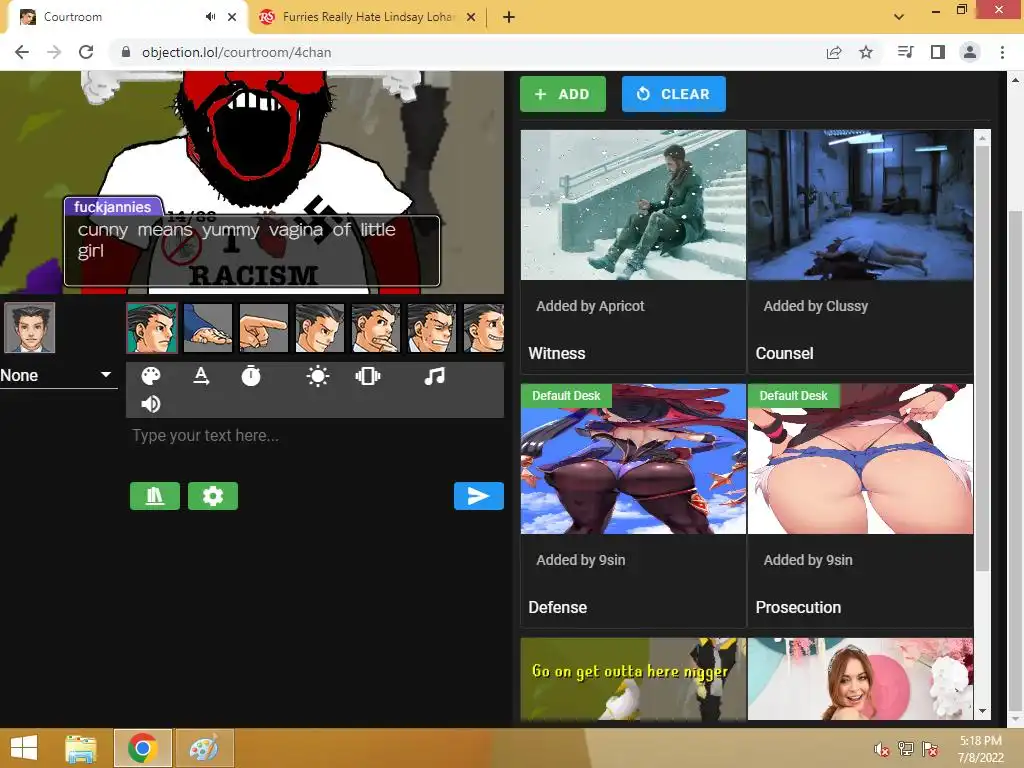
Task: Insert a pause with the stopwatch icon
Action: (x=251, y=376)
